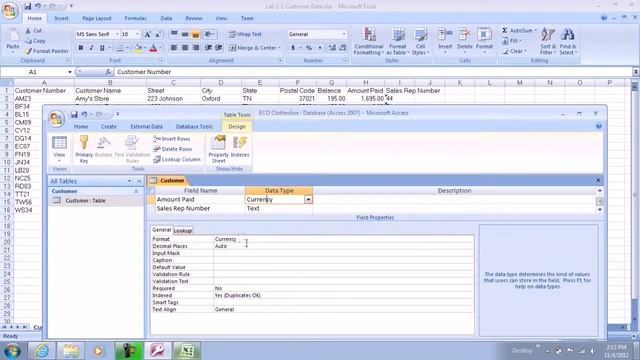Collapse the Customer group in navigation pane

point(136,191)
